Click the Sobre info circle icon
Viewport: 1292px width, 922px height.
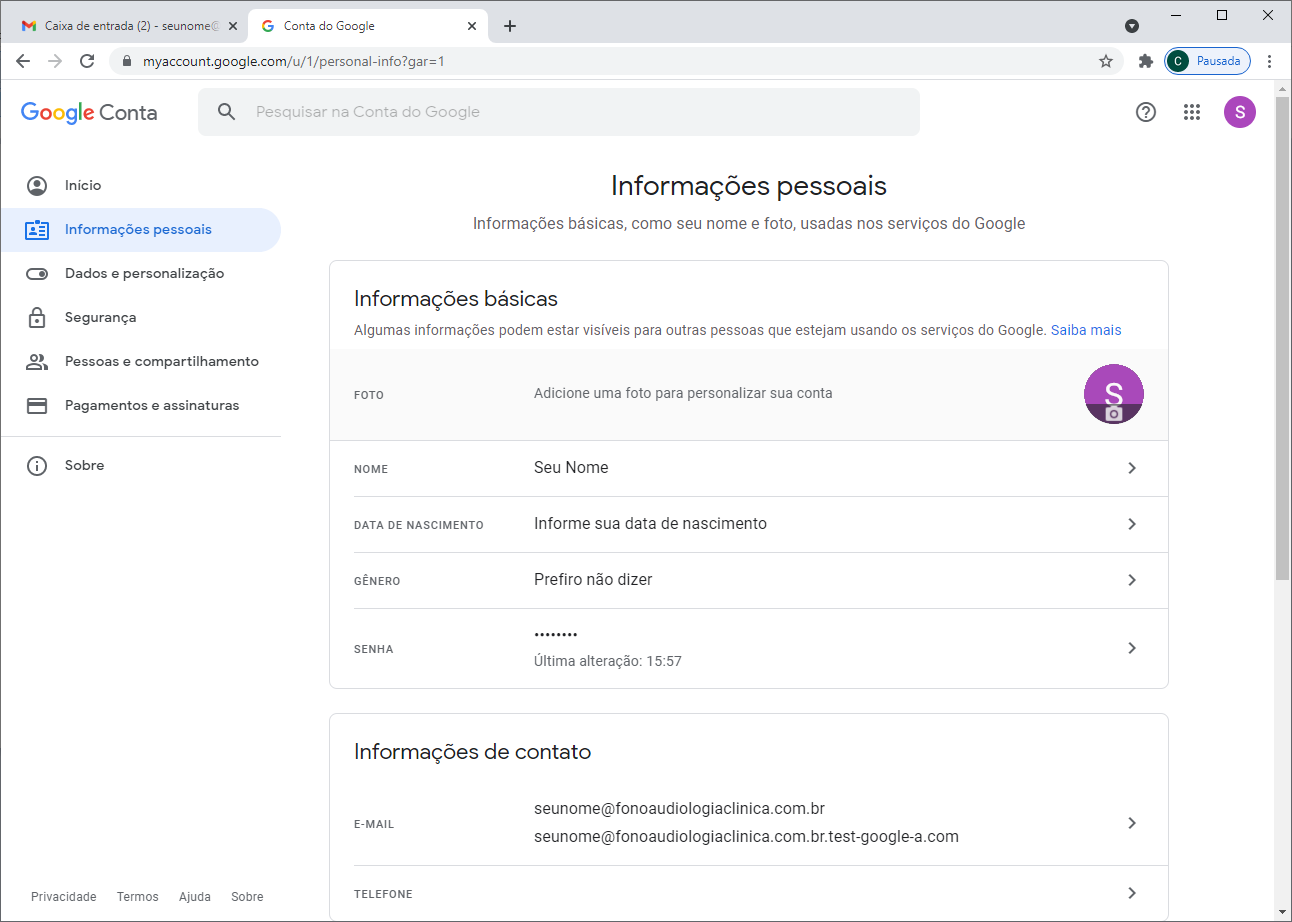point(37,465)
